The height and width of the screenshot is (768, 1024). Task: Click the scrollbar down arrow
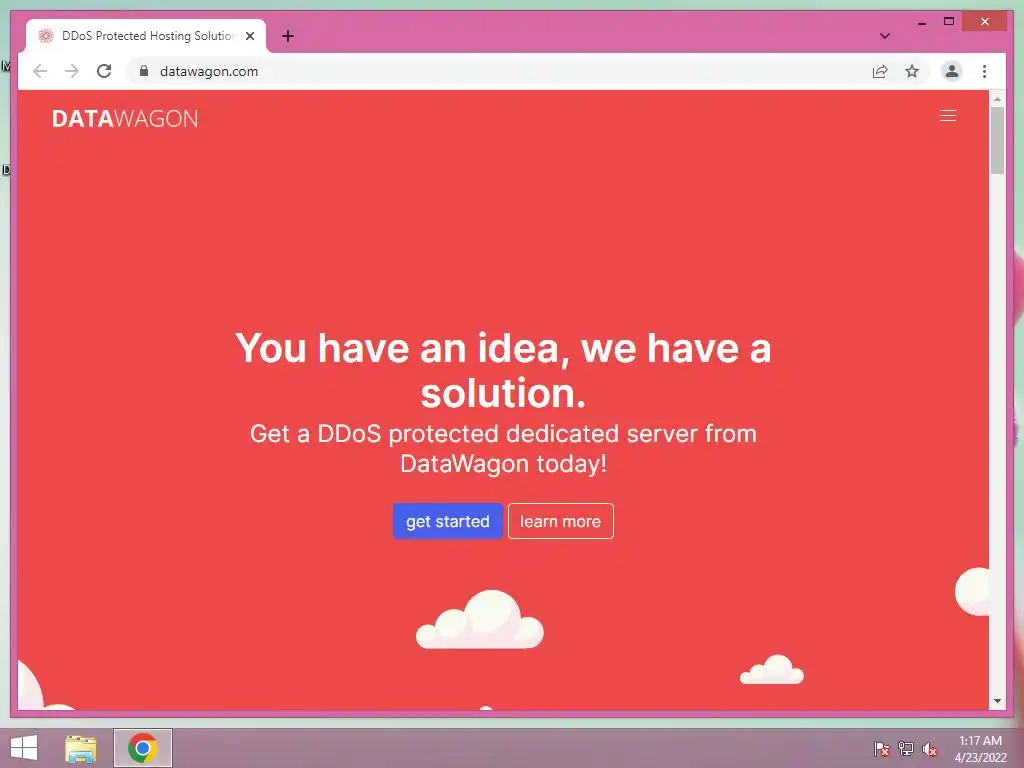point(997,701)
